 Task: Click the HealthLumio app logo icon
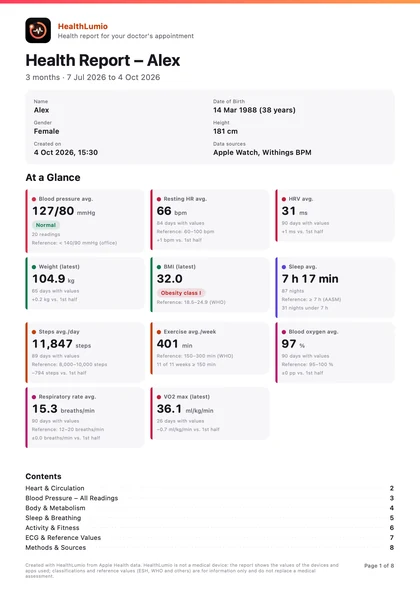[38, 30]
